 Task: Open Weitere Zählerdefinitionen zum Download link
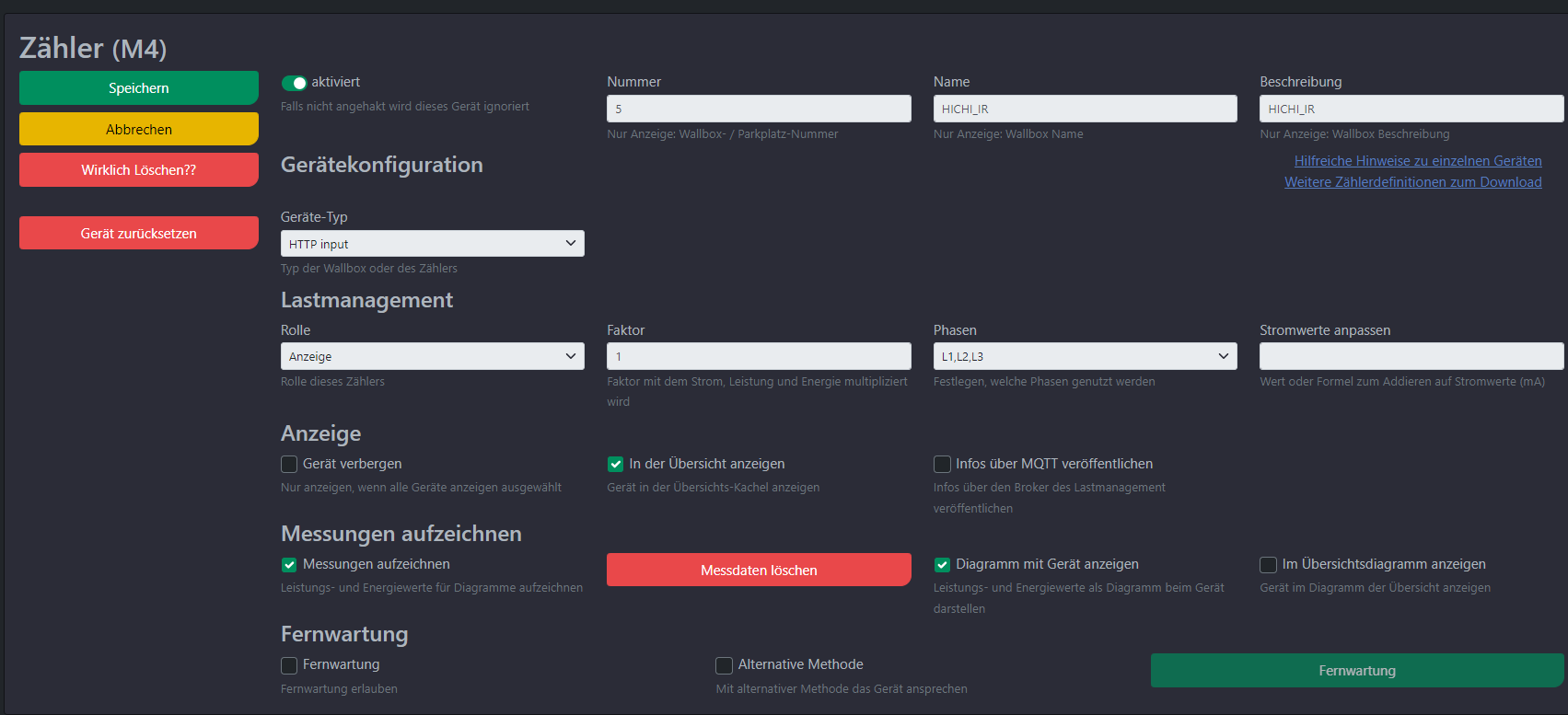click(1413, 182)
